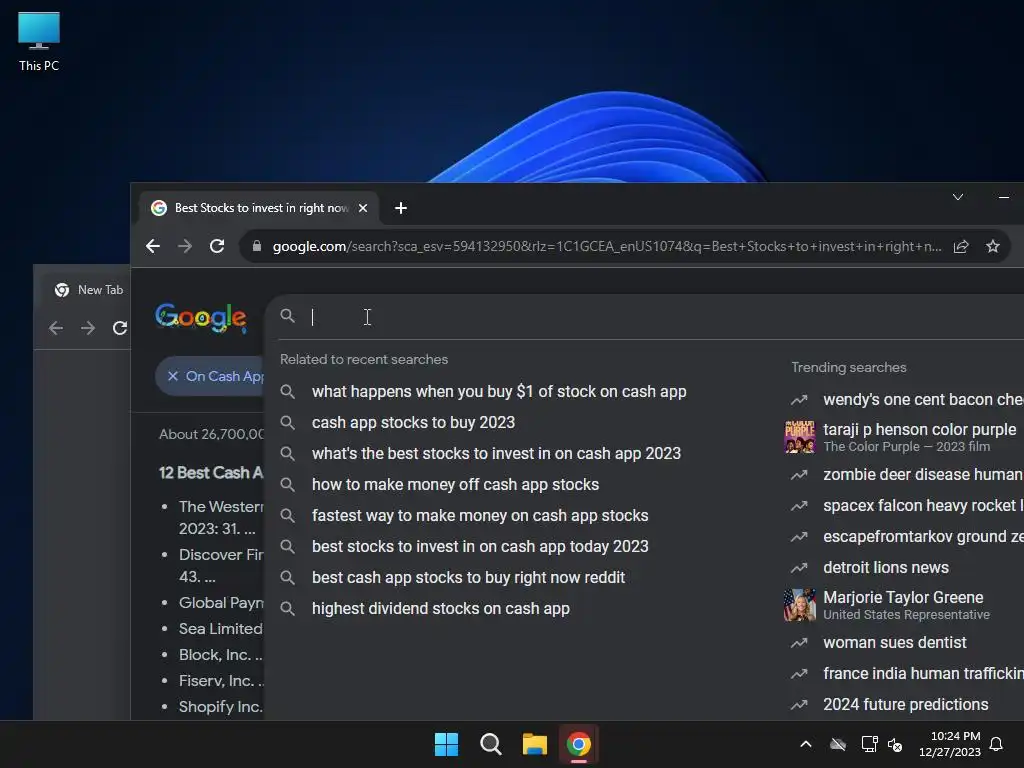1024x768 pixels.
Task: Select 'best stocks to invest in on cash app today'
Action: (x=480, y=547)
